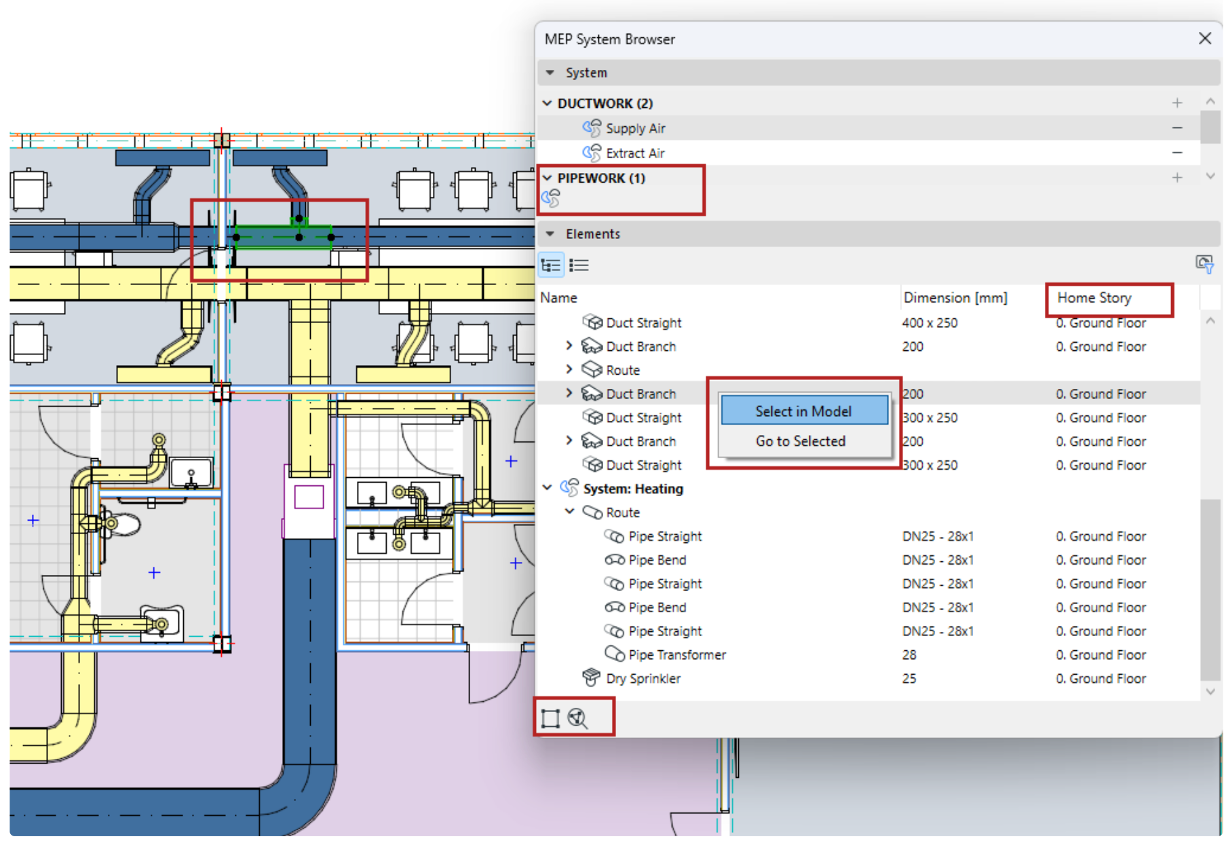Choose Select in Model from context menu
Viewport: 1224px width, 844px height.
pos(803,411)
